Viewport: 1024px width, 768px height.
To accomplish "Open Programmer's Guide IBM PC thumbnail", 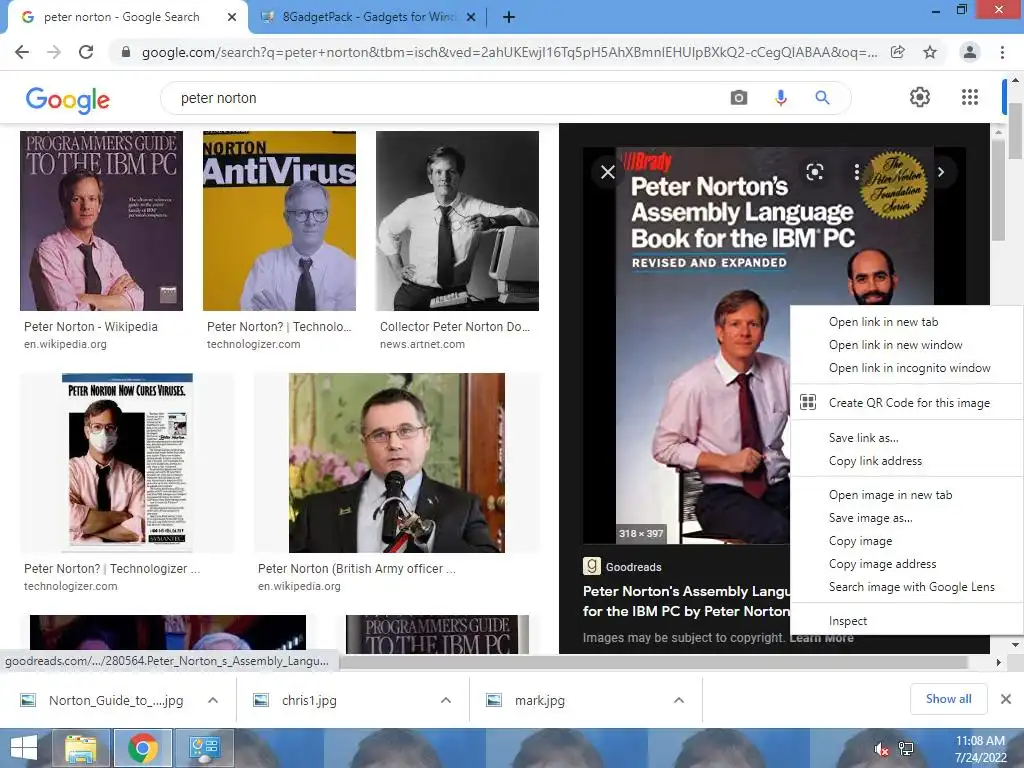I will 101,221.
